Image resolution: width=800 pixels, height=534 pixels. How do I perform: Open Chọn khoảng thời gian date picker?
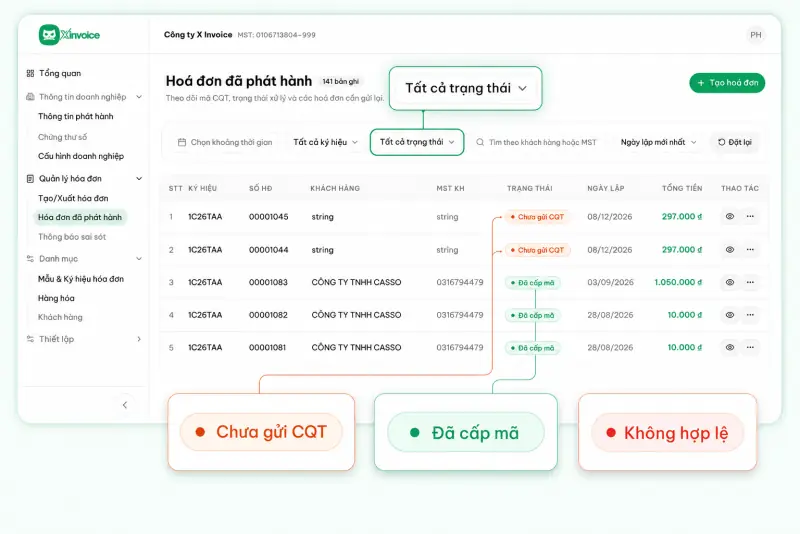click(x=225, y=142)
